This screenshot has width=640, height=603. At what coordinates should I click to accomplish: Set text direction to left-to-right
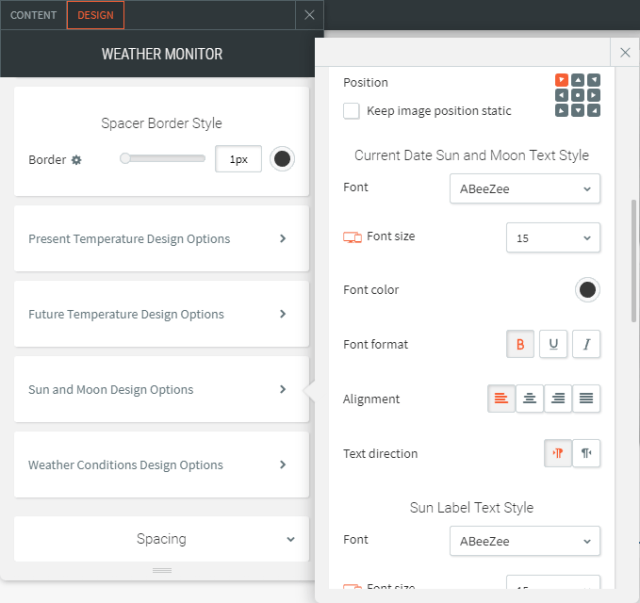tap(558, 453)
